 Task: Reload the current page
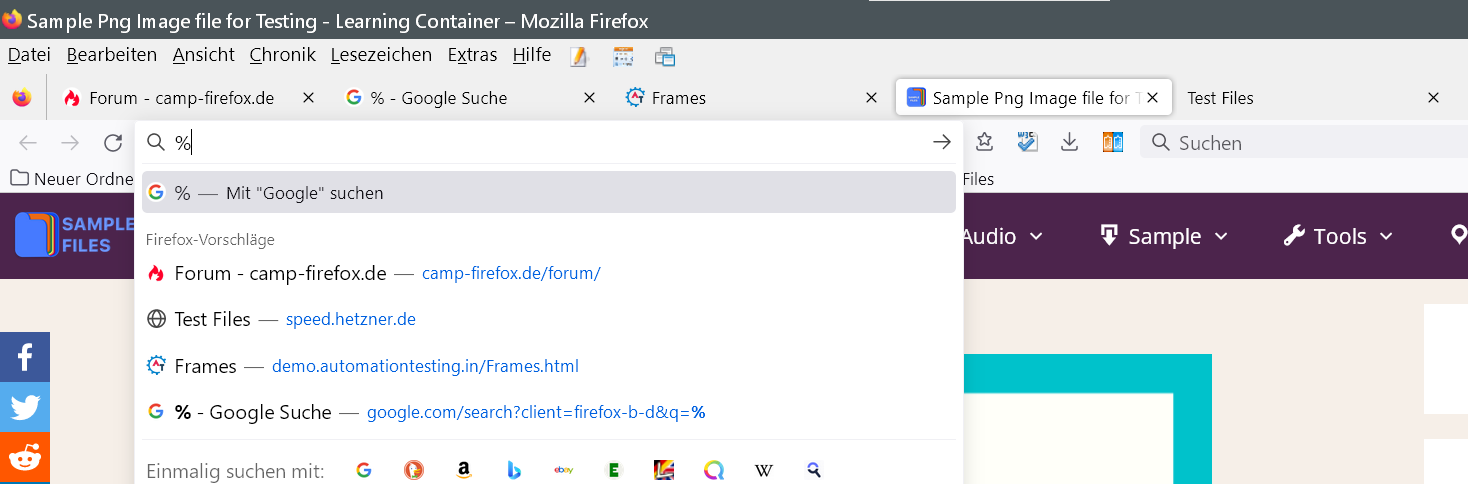113,143
